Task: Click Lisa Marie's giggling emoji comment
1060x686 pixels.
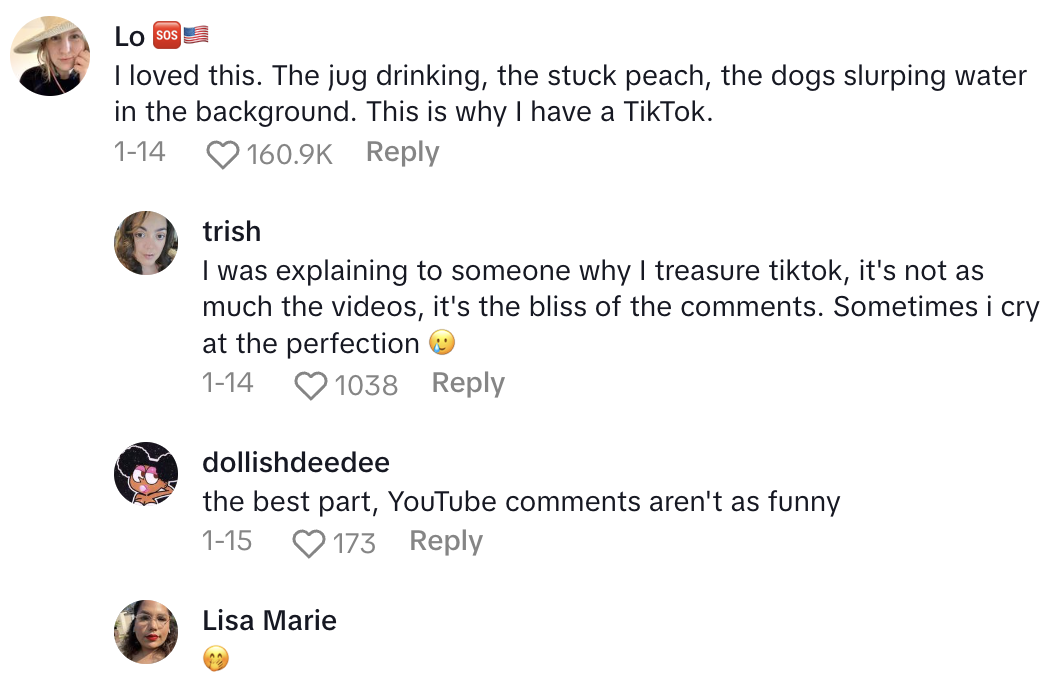Action: (215, 659)
